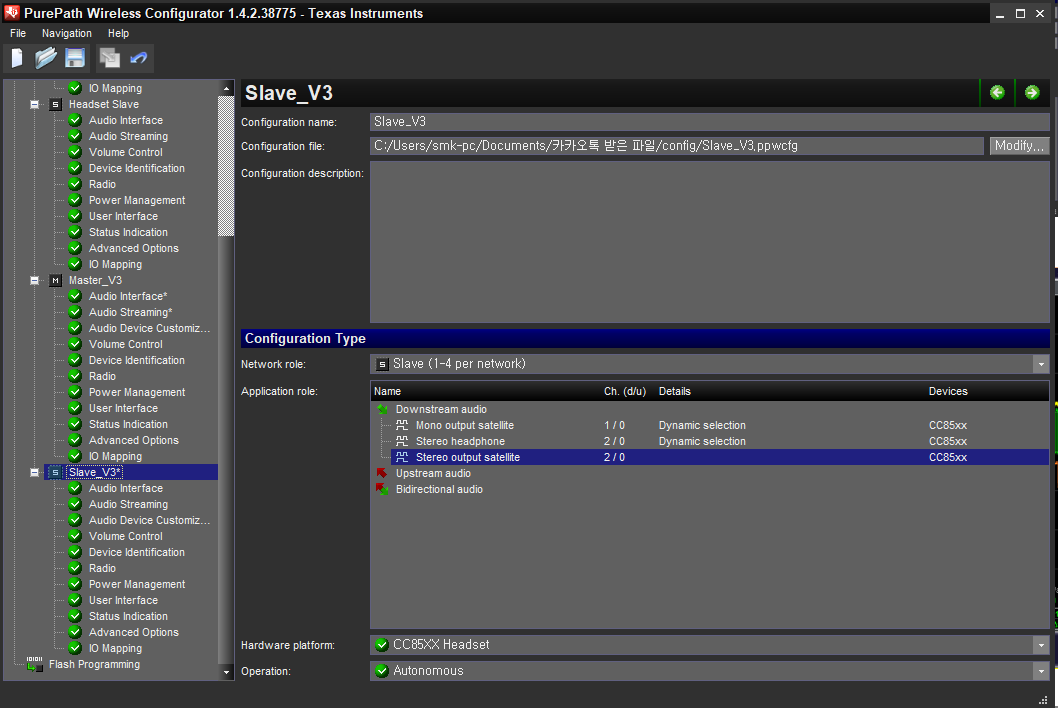Click icon next to Stereo headphone

point(402,441)
